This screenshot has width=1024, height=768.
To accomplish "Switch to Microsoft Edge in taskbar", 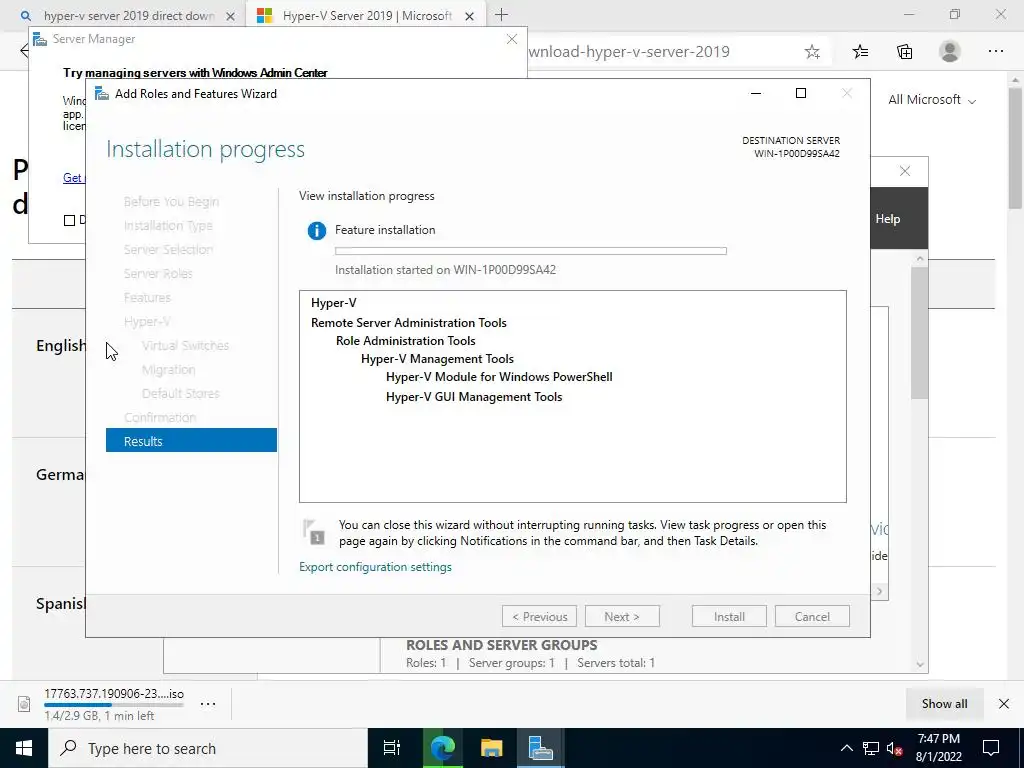I will point(442,748).
